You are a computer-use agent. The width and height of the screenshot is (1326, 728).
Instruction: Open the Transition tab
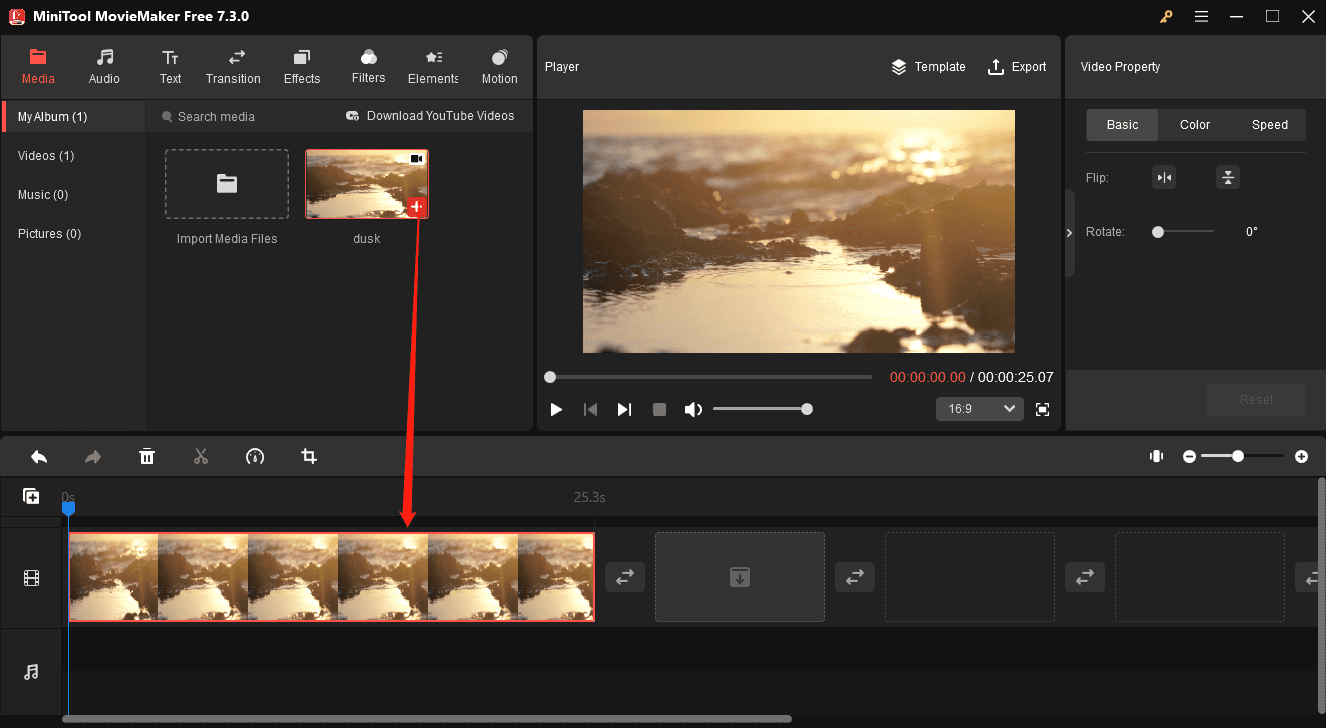[x=233, y=66]
